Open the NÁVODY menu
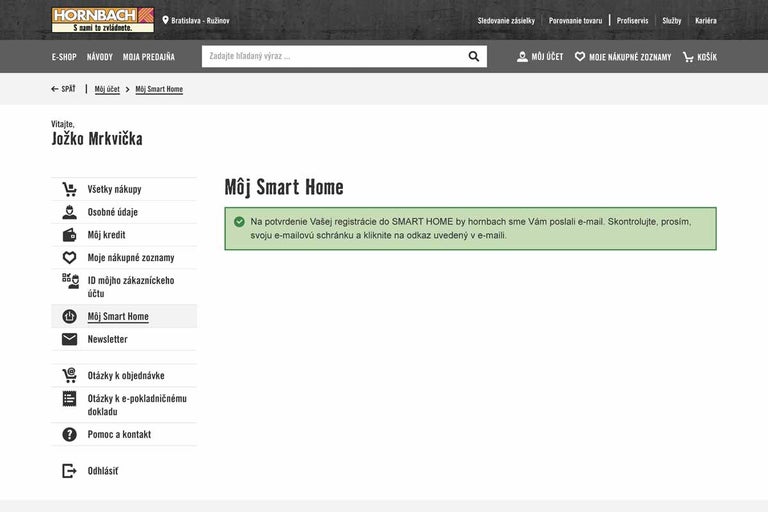 [x=100, y=57]
